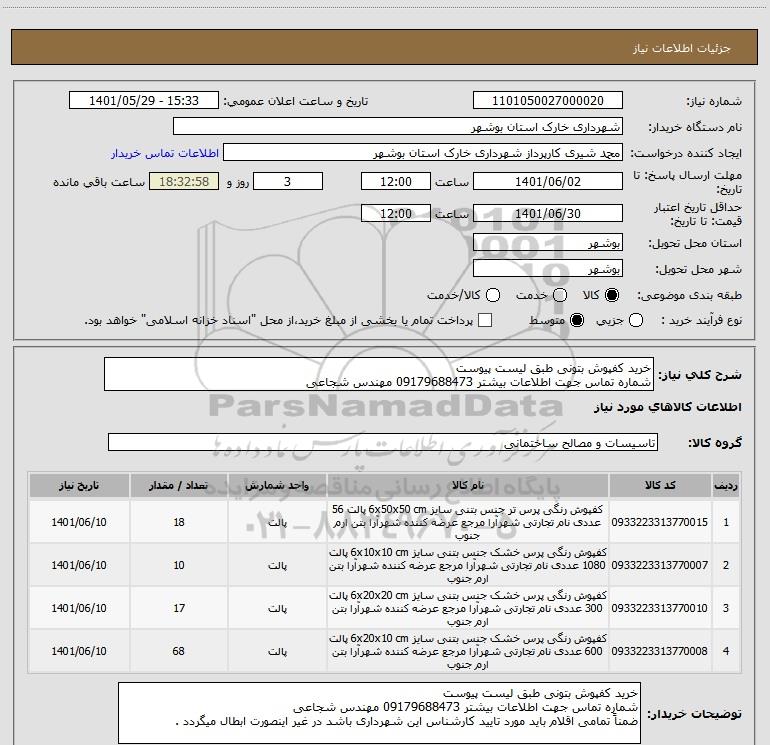
Task: Click the واحد شمارش column header
Action: point(277,486)
